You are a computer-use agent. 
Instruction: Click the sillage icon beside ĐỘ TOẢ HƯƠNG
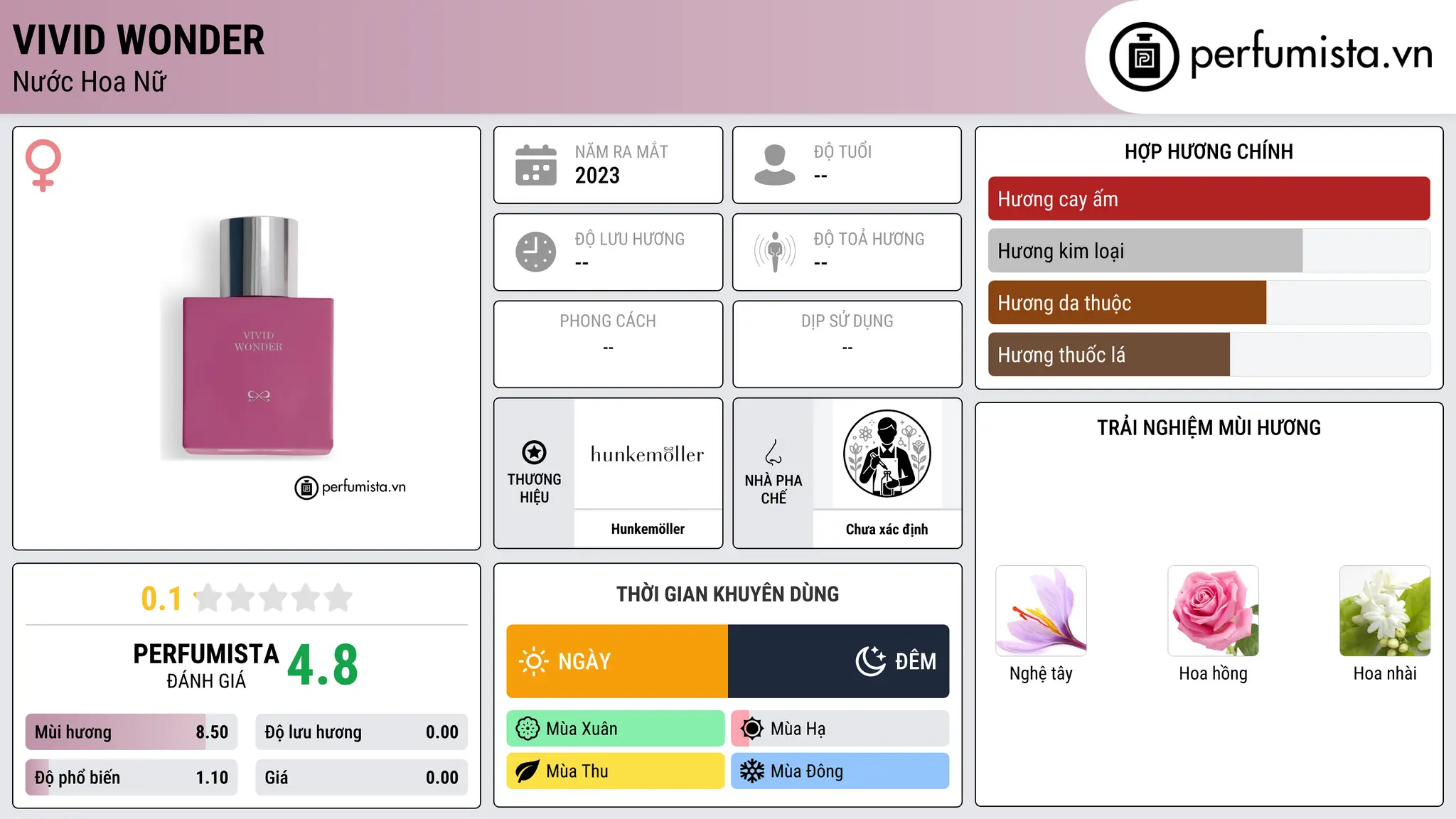(x=775, y=252)
